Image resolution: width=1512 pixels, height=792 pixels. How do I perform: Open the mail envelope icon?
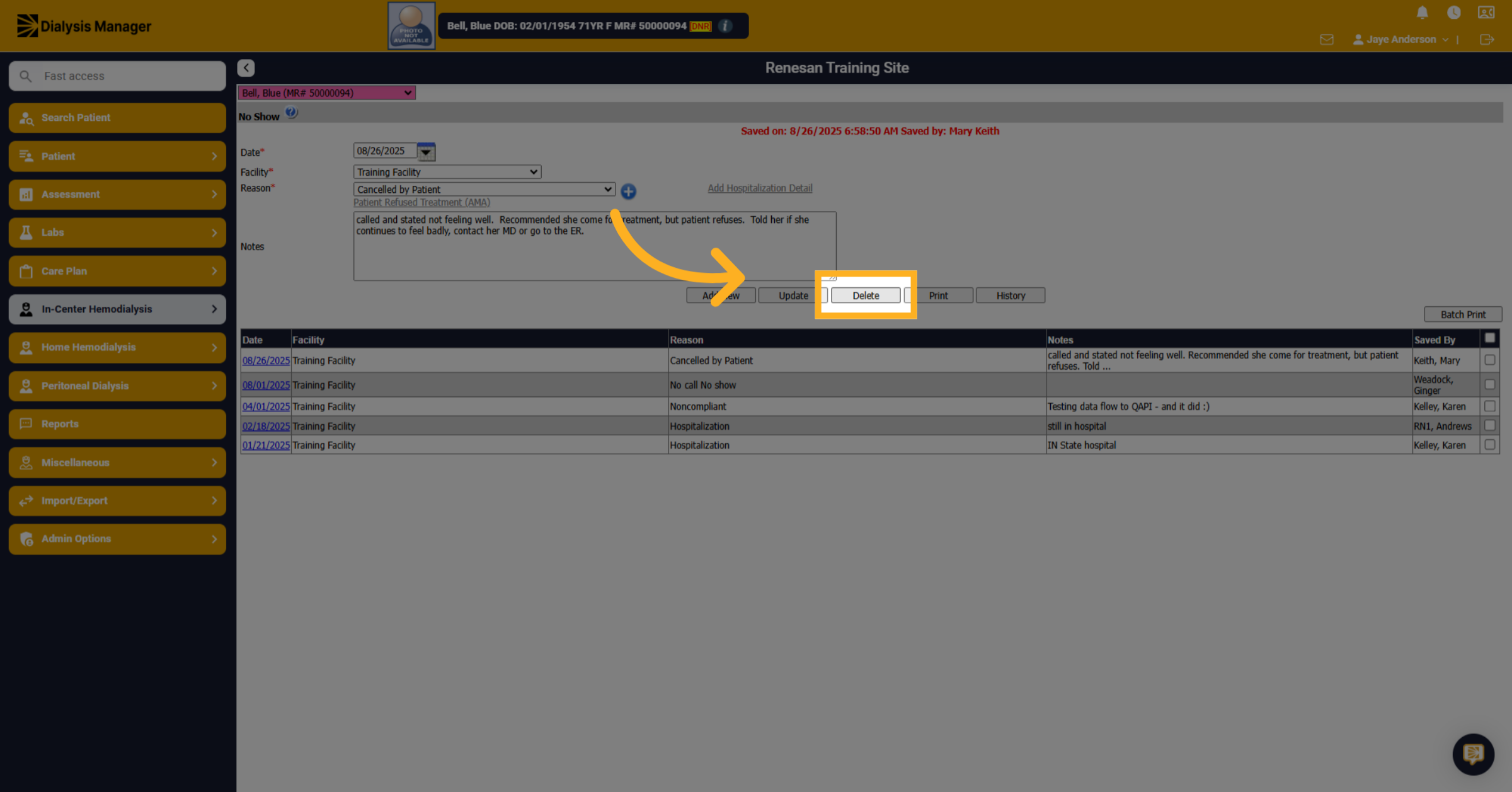coord(1326,40)
